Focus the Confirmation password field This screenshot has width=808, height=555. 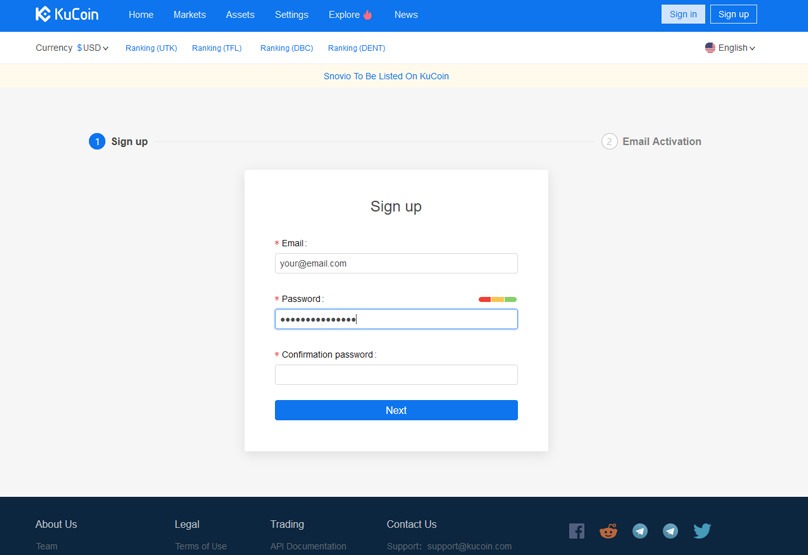point(396,375)
